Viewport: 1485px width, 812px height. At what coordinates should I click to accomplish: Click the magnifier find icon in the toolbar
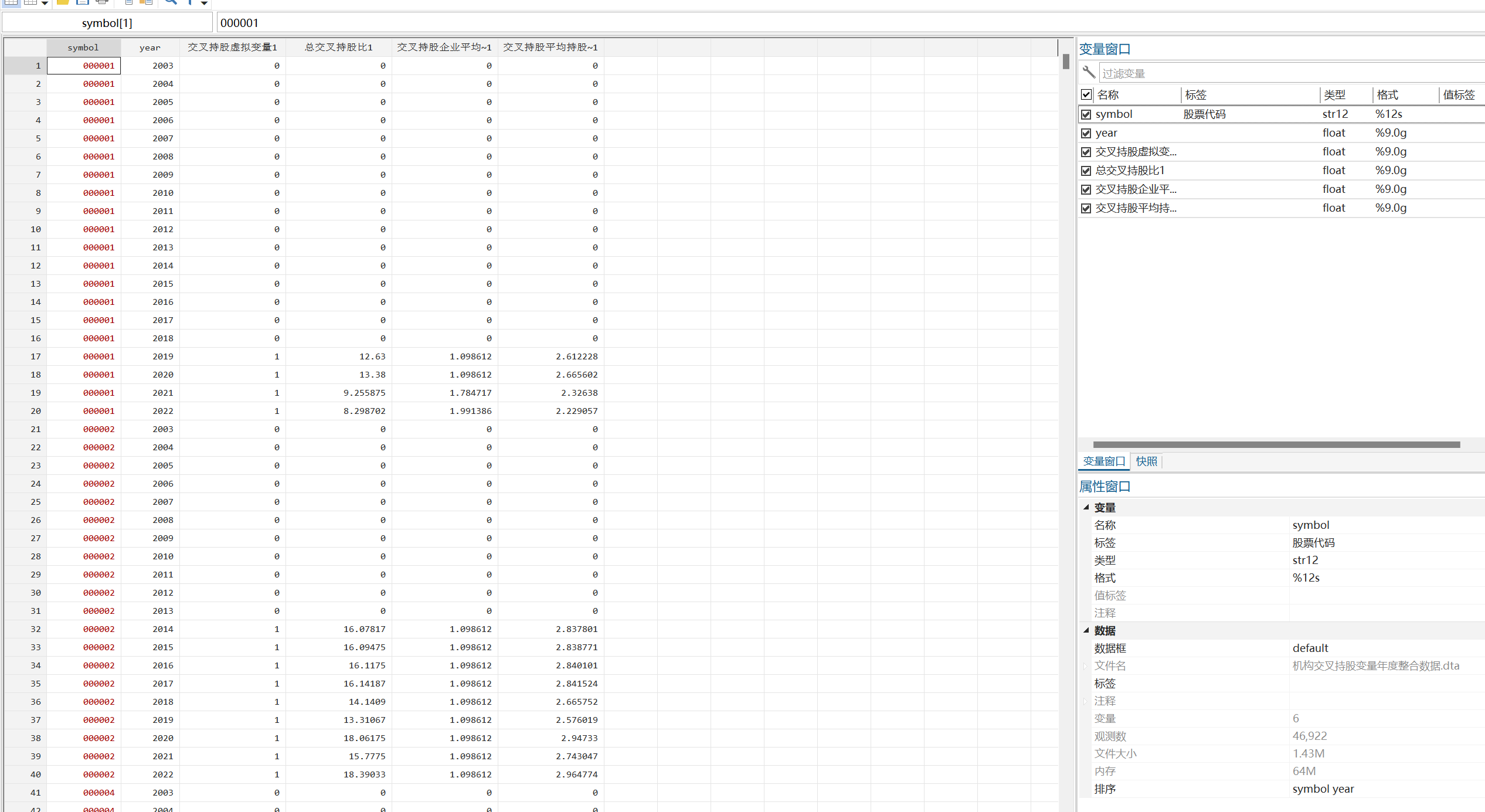pos(171,2)
